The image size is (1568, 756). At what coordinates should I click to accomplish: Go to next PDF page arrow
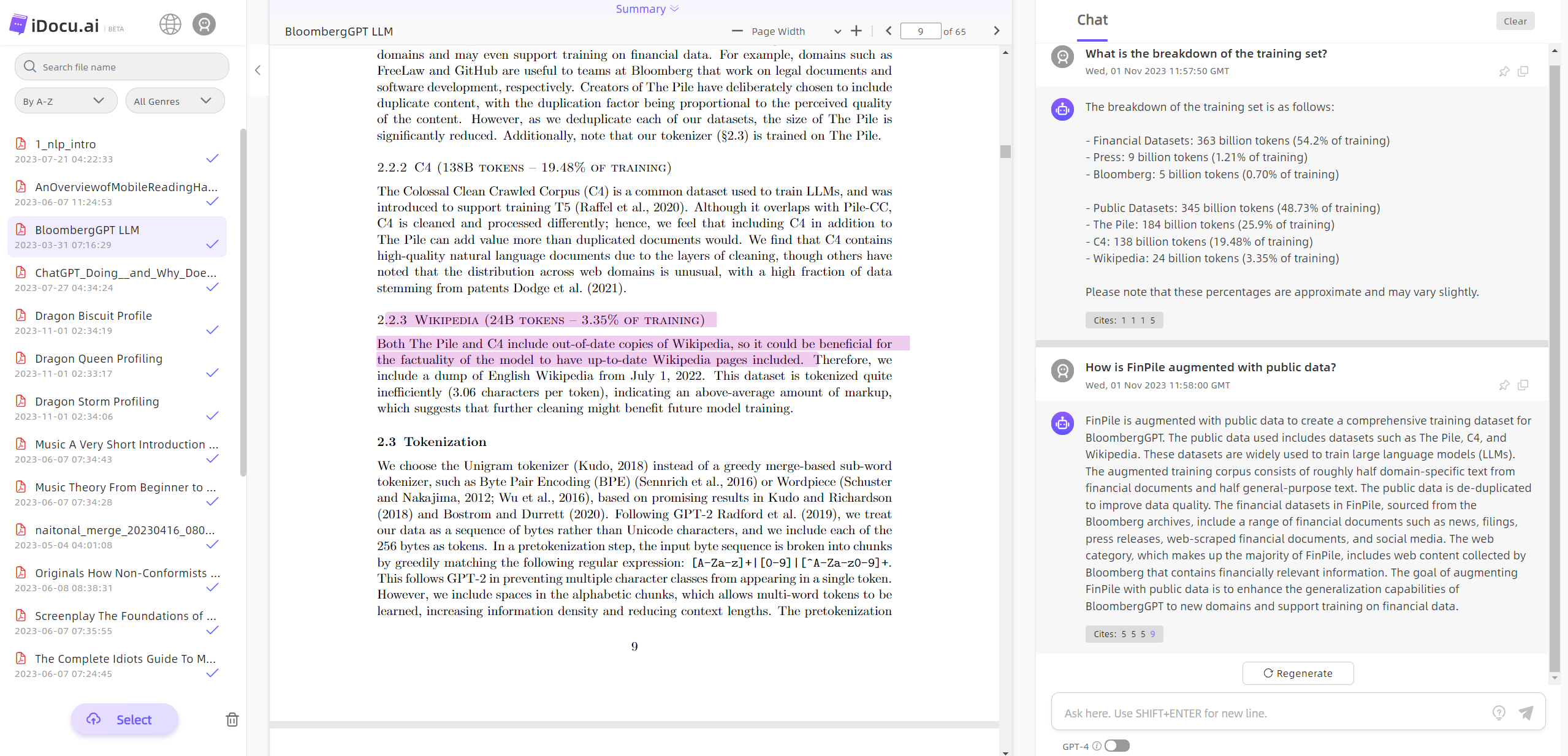click(996, 31)
